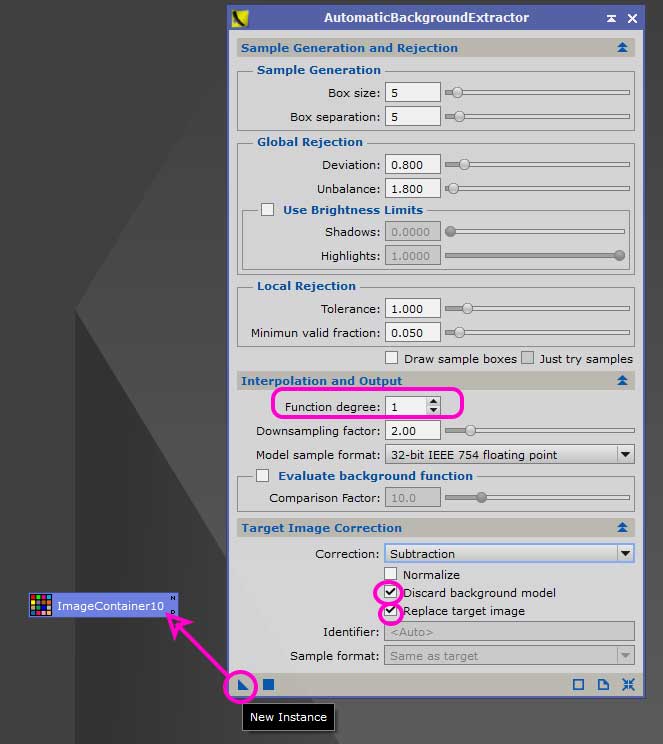Click the Deviation slider handle
The height and width of the screenshot is (744, 663).
click(464, 165)
